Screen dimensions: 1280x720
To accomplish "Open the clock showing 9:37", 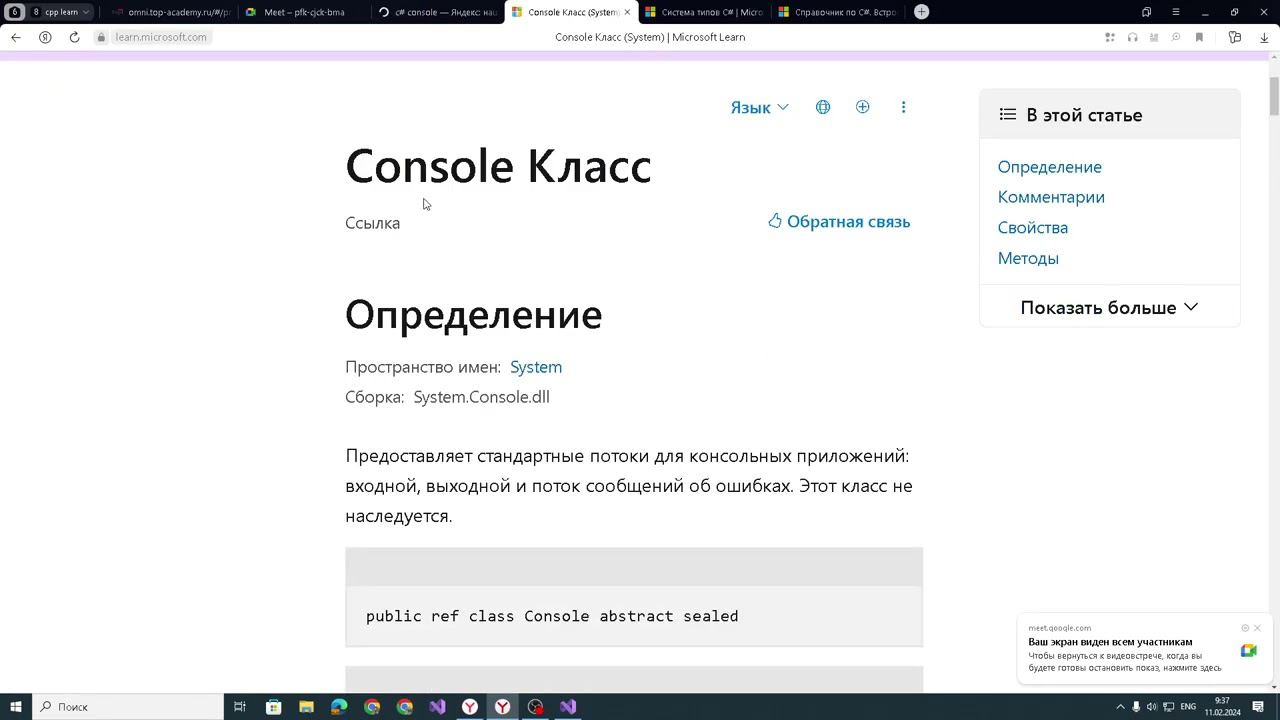I will 1222,707.
